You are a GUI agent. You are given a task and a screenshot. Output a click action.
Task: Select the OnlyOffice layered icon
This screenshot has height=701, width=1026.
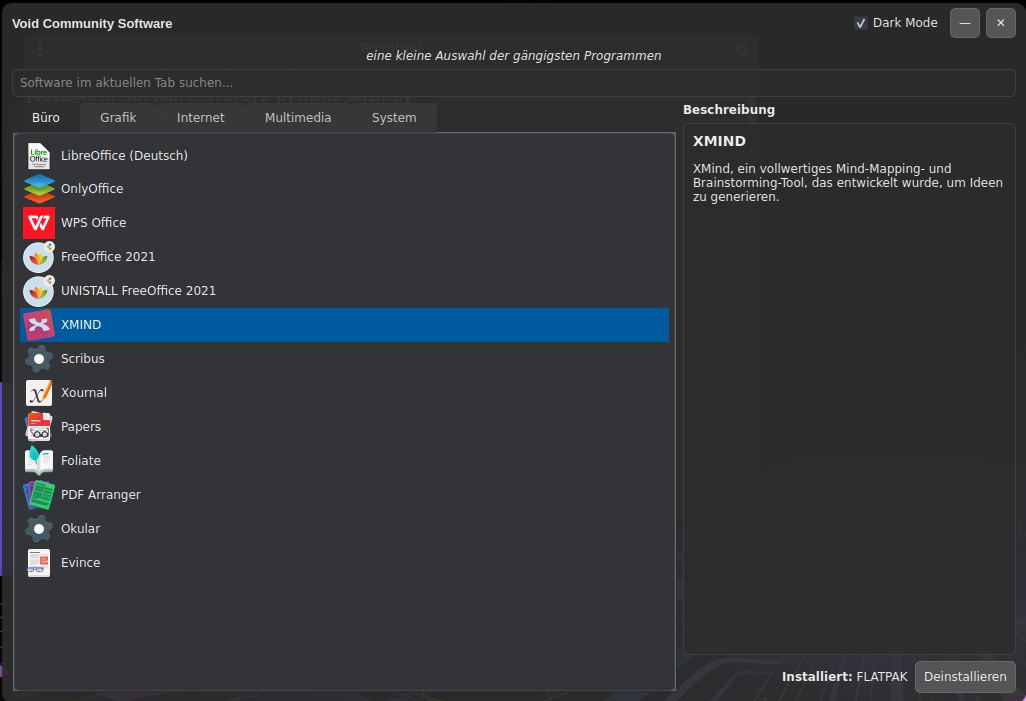[x=39, y=189]
